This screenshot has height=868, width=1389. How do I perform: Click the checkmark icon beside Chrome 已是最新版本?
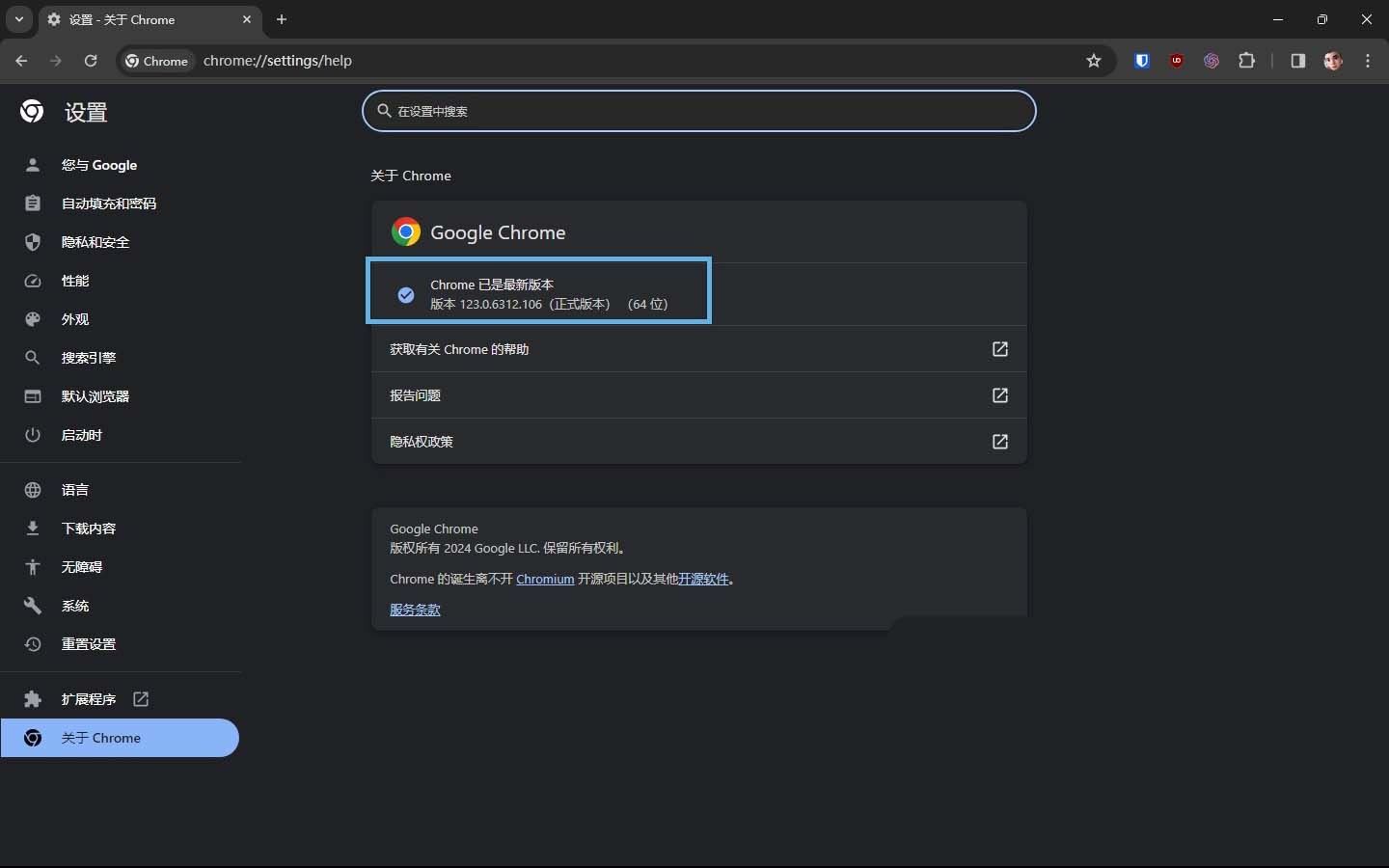pos(406,295)
